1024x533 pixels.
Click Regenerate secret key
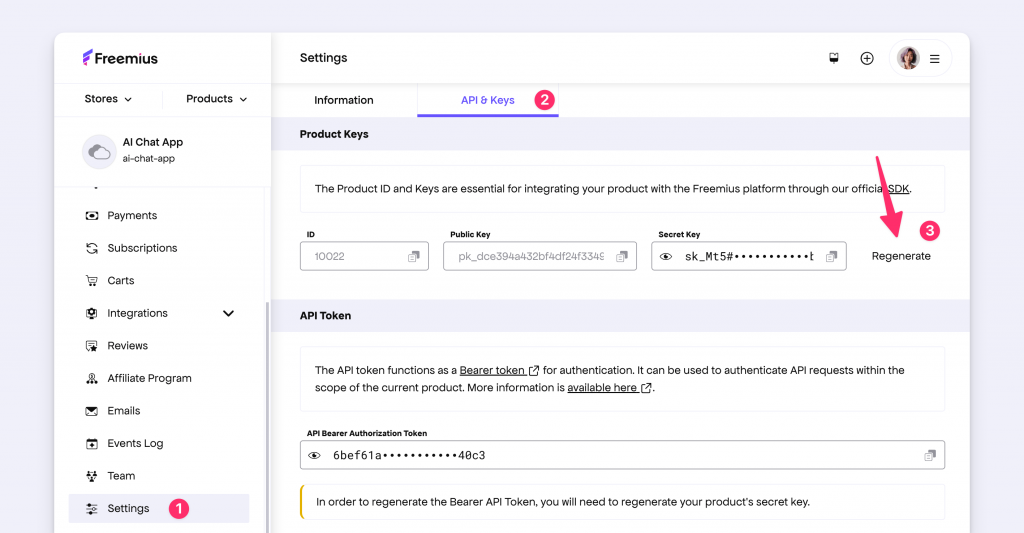pyautogui.click(x=901, y=256)
